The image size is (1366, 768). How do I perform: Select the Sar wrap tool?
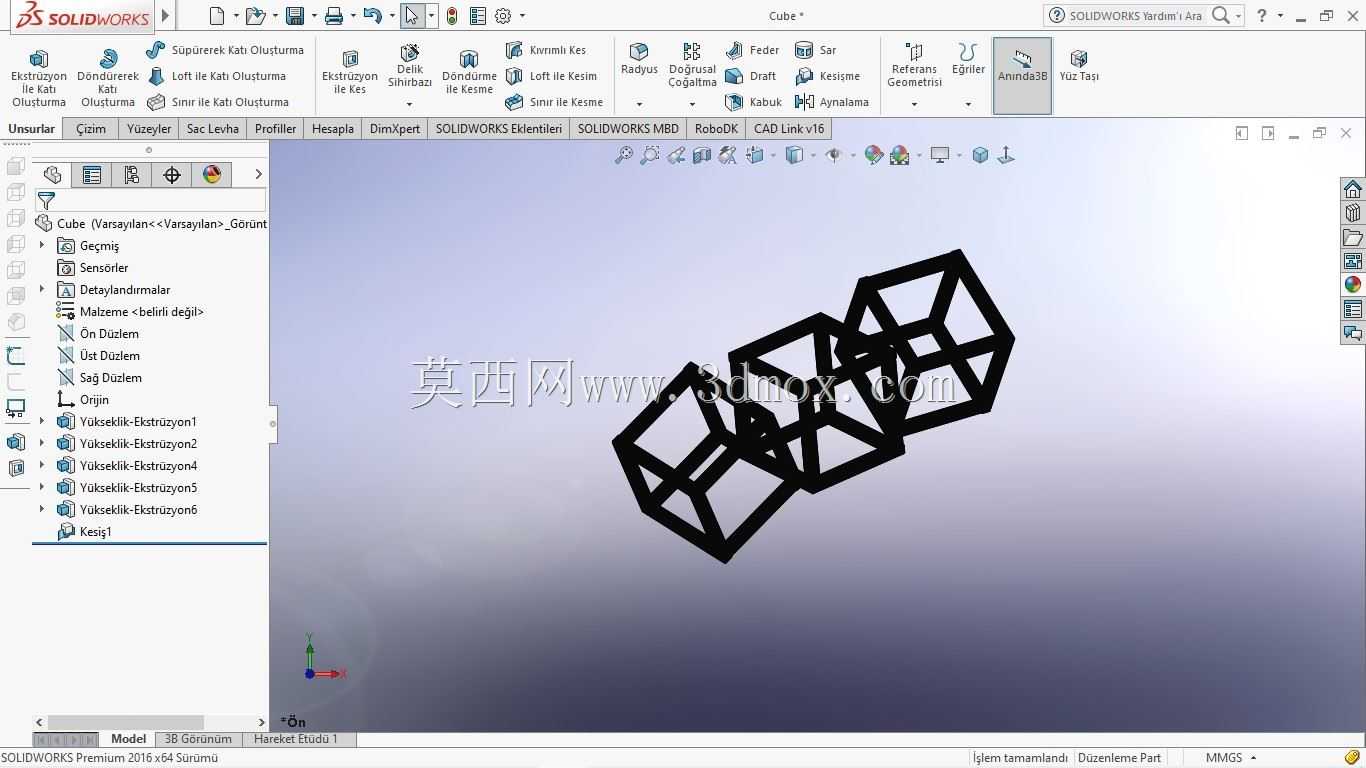click(x=816, y=50)
